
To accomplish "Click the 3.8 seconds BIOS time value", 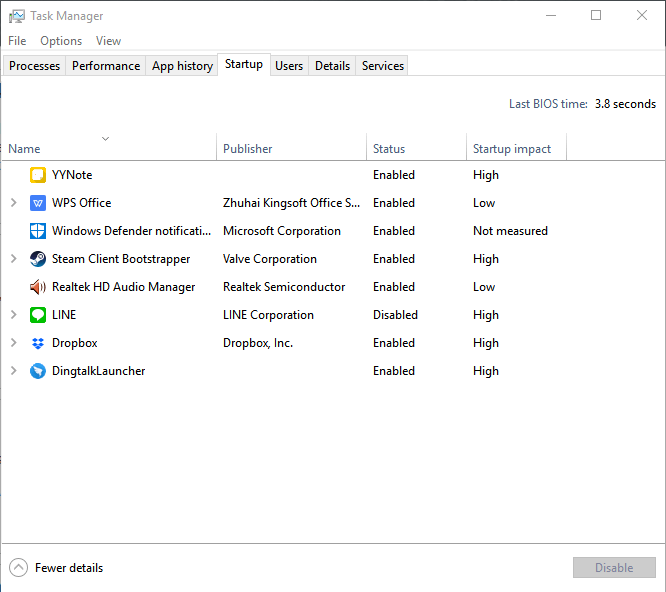I will tap(625, 104).
